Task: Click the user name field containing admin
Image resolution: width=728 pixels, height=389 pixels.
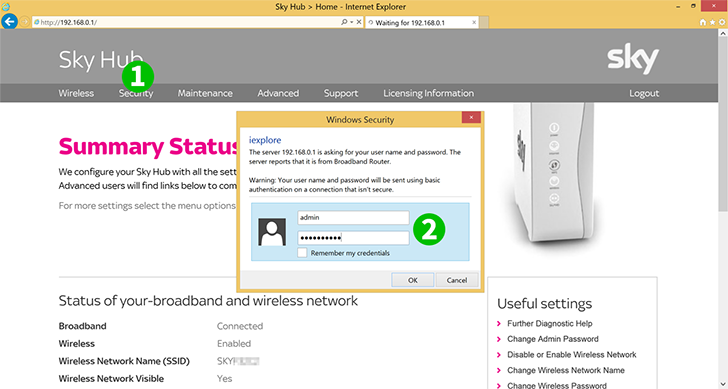Action: pyautogui.click(x=353, y=217)
